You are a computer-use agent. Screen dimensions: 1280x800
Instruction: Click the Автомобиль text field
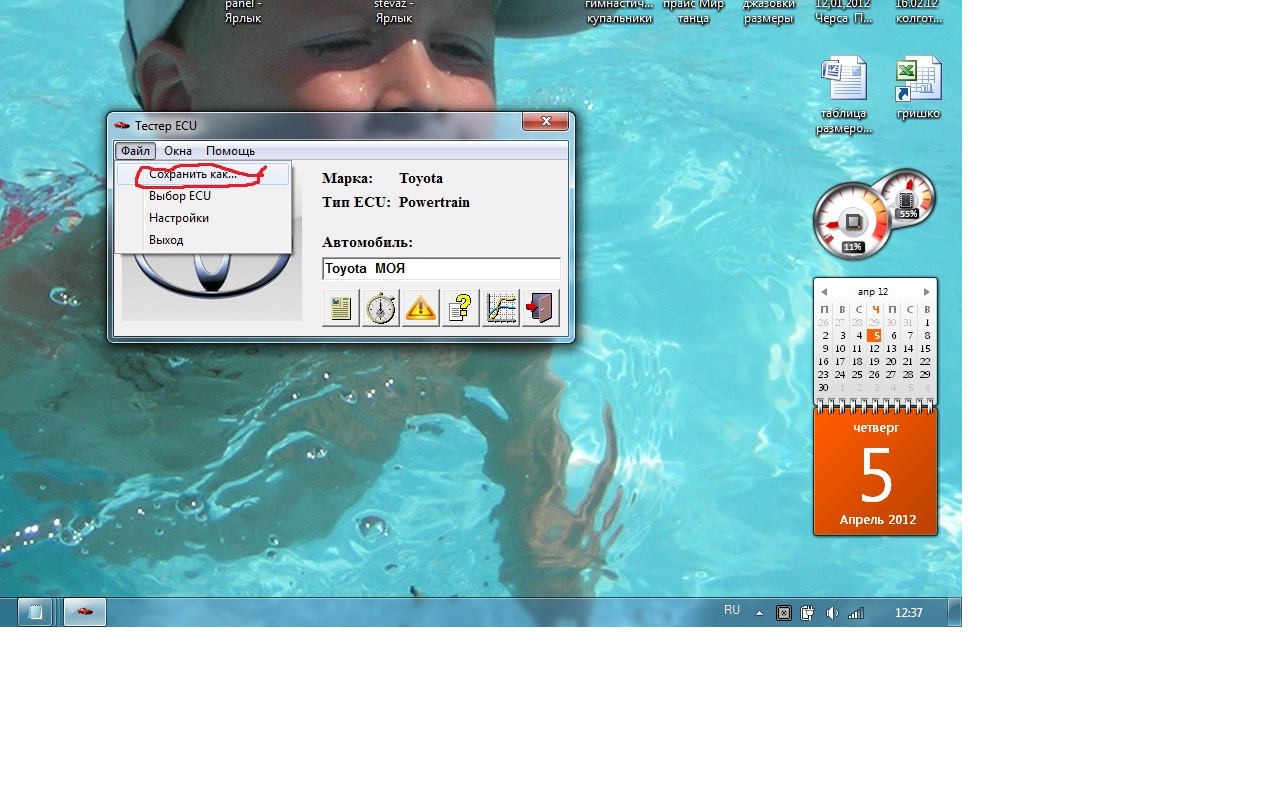pyautogui.click(x=441, y=268)
